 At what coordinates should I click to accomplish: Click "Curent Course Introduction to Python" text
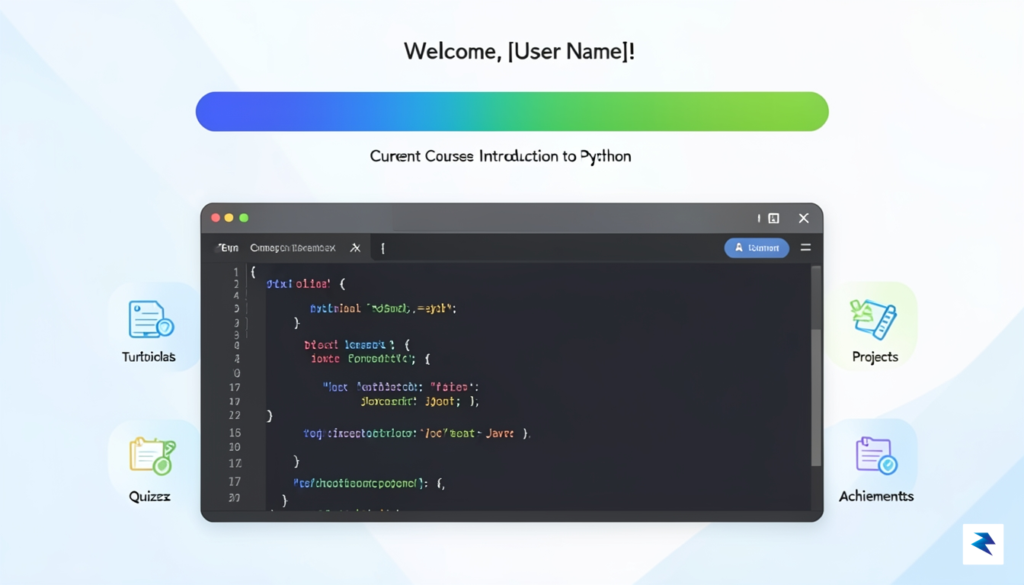click(500, 157)
